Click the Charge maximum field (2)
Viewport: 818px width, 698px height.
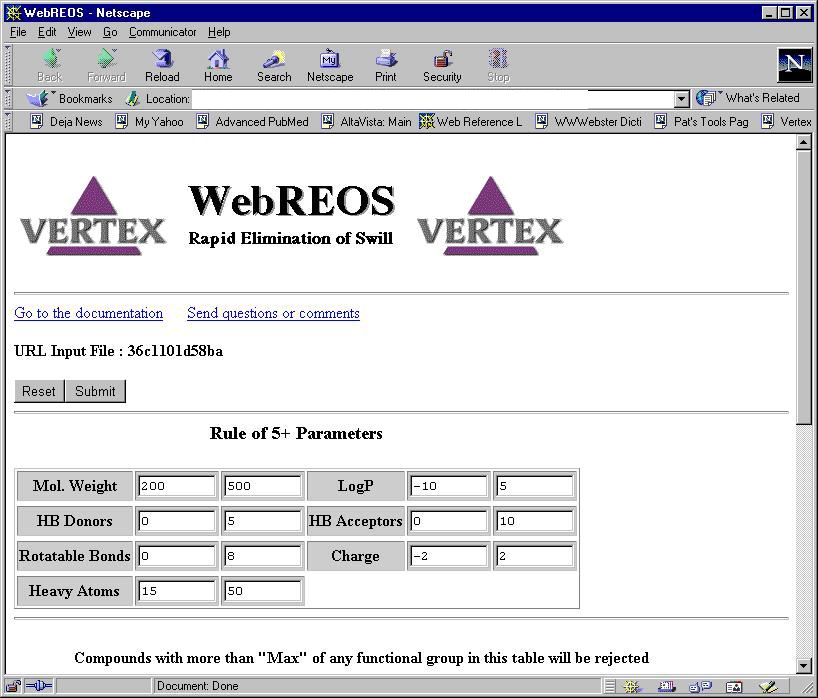point(535,556)
